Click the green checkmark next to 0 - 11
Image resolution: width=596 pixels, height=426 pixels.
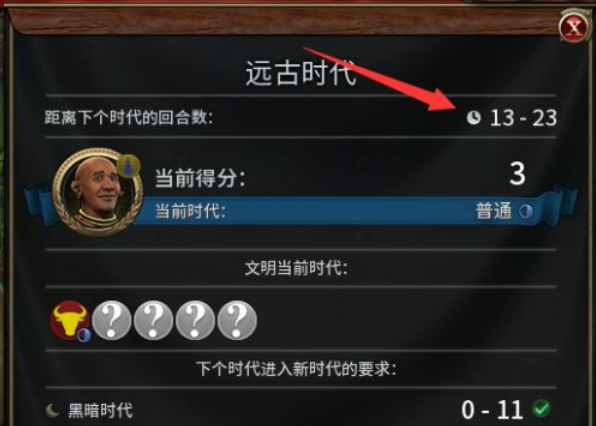[x=541, y=409]
